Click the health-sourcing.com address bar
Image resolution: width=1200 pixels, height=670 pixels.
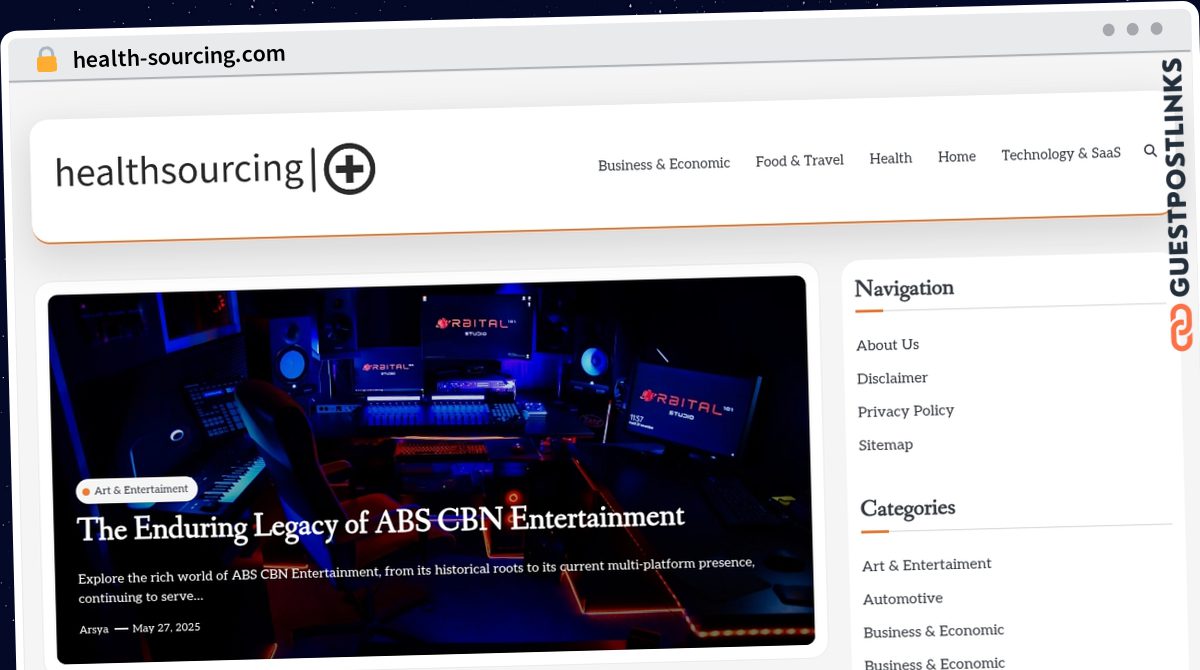tap(179, 57)
